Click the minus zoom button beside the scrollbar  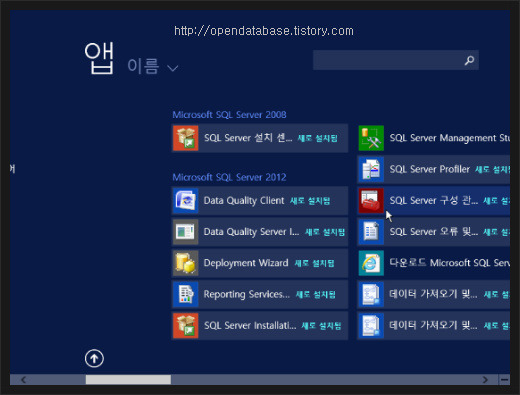[505, 380]
